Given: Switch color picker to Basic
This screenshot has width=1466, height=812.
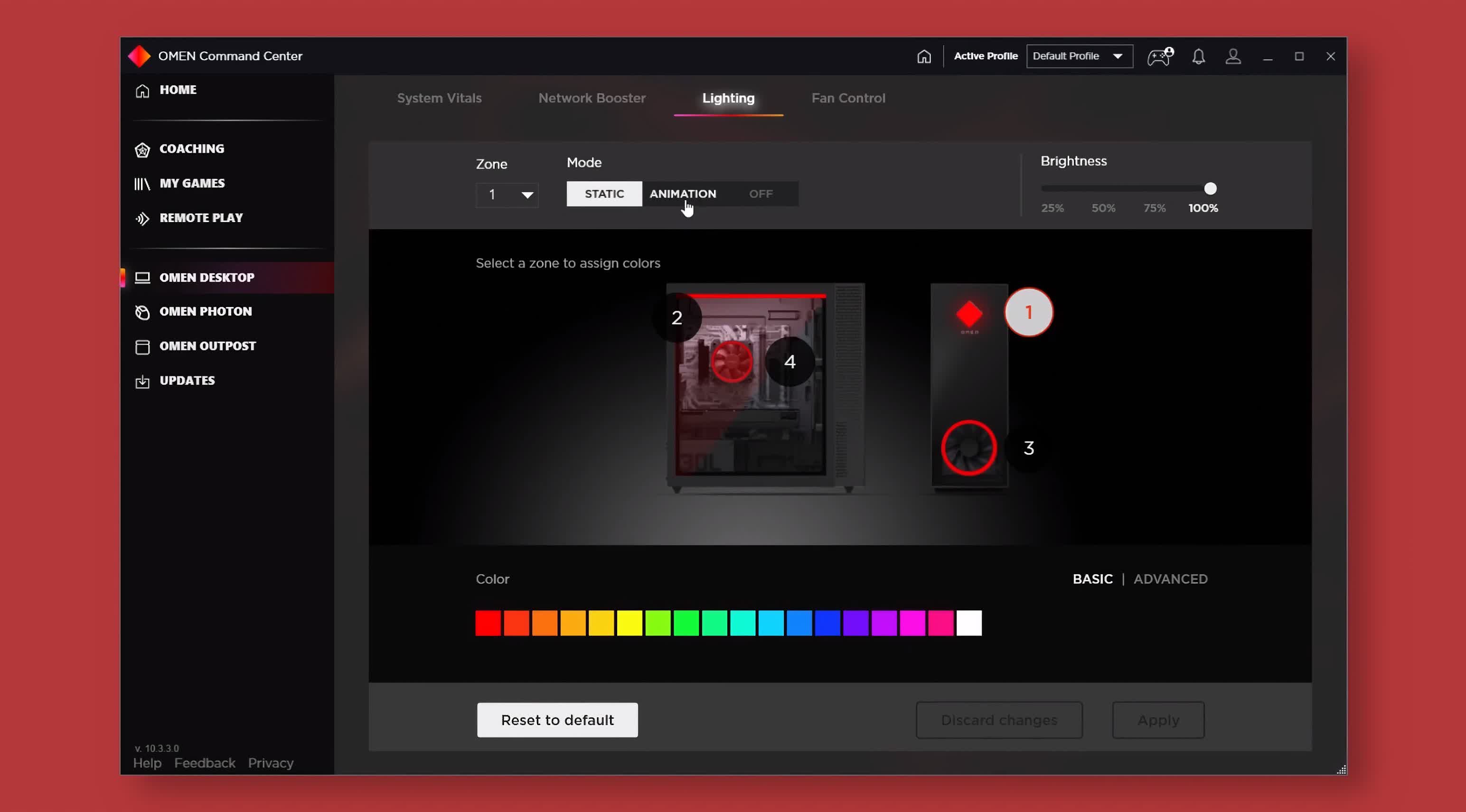Looking at the screenshot, I should 1092,579.
